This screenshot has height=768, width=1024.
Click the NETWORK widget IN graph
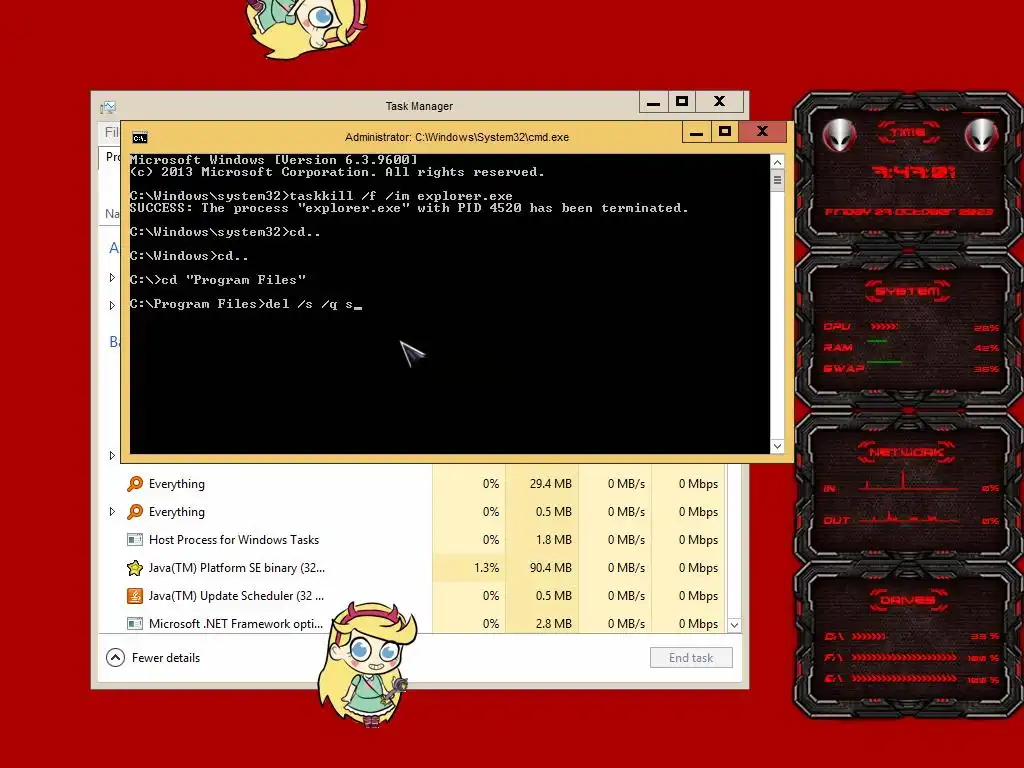point(910,482)
